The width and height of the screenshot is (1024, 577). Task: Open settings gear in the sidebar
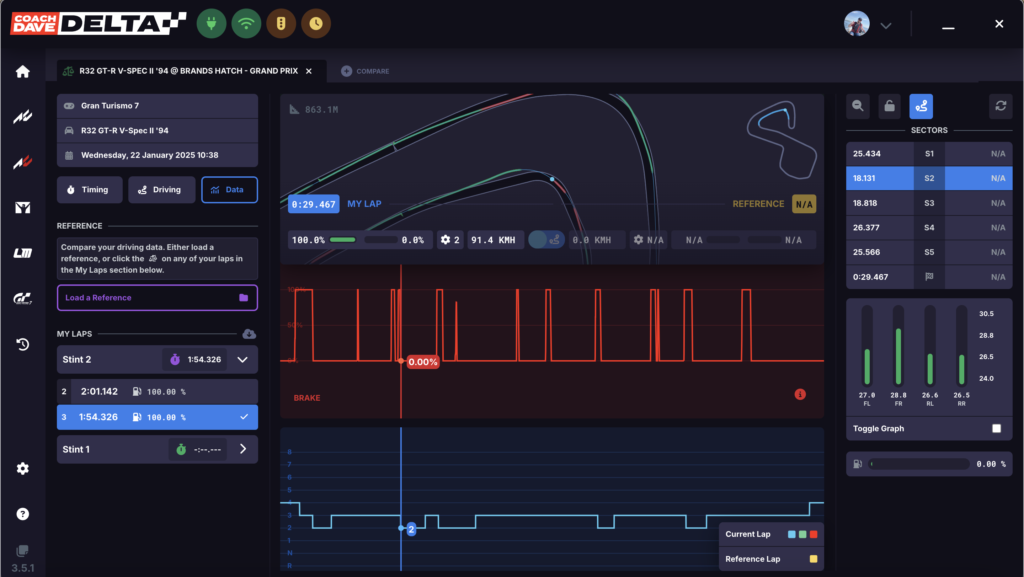tap(23, 469)
